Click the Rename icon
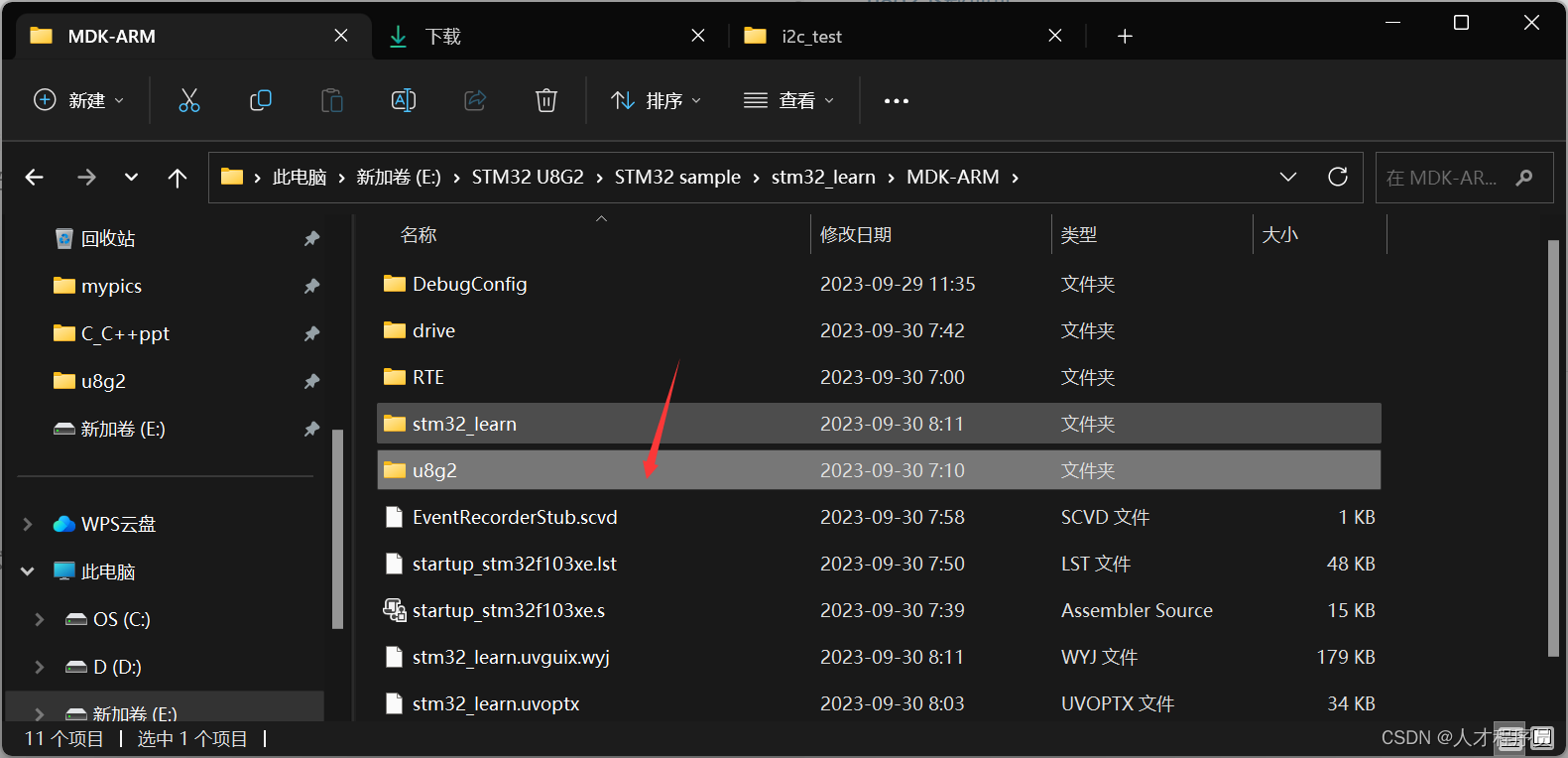Viewport: 1568px width, 758px height. (x=404, y=100)
